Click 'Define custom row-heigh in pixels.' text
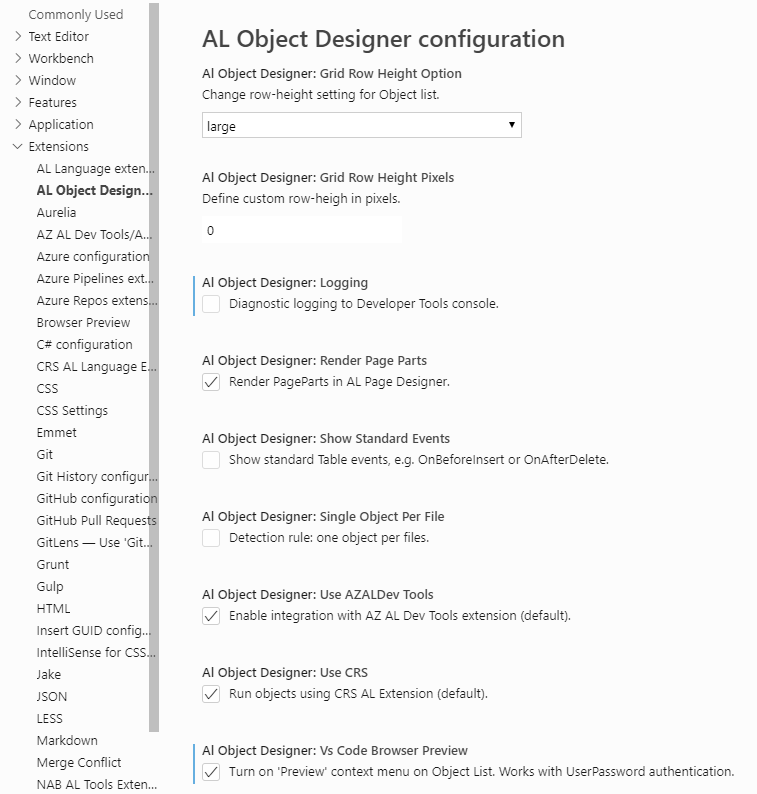Screen dimensions: 757x794 coord(301,198)
